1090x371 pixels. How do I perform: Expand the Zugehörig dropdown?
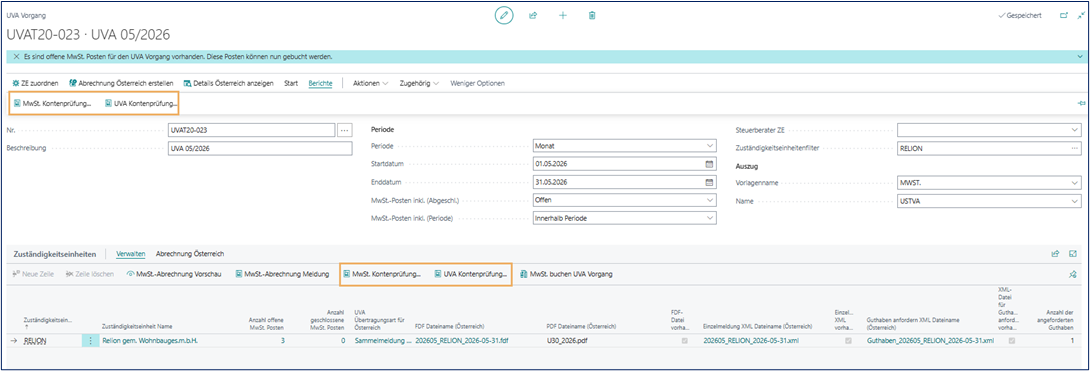(x=419, y=83)
